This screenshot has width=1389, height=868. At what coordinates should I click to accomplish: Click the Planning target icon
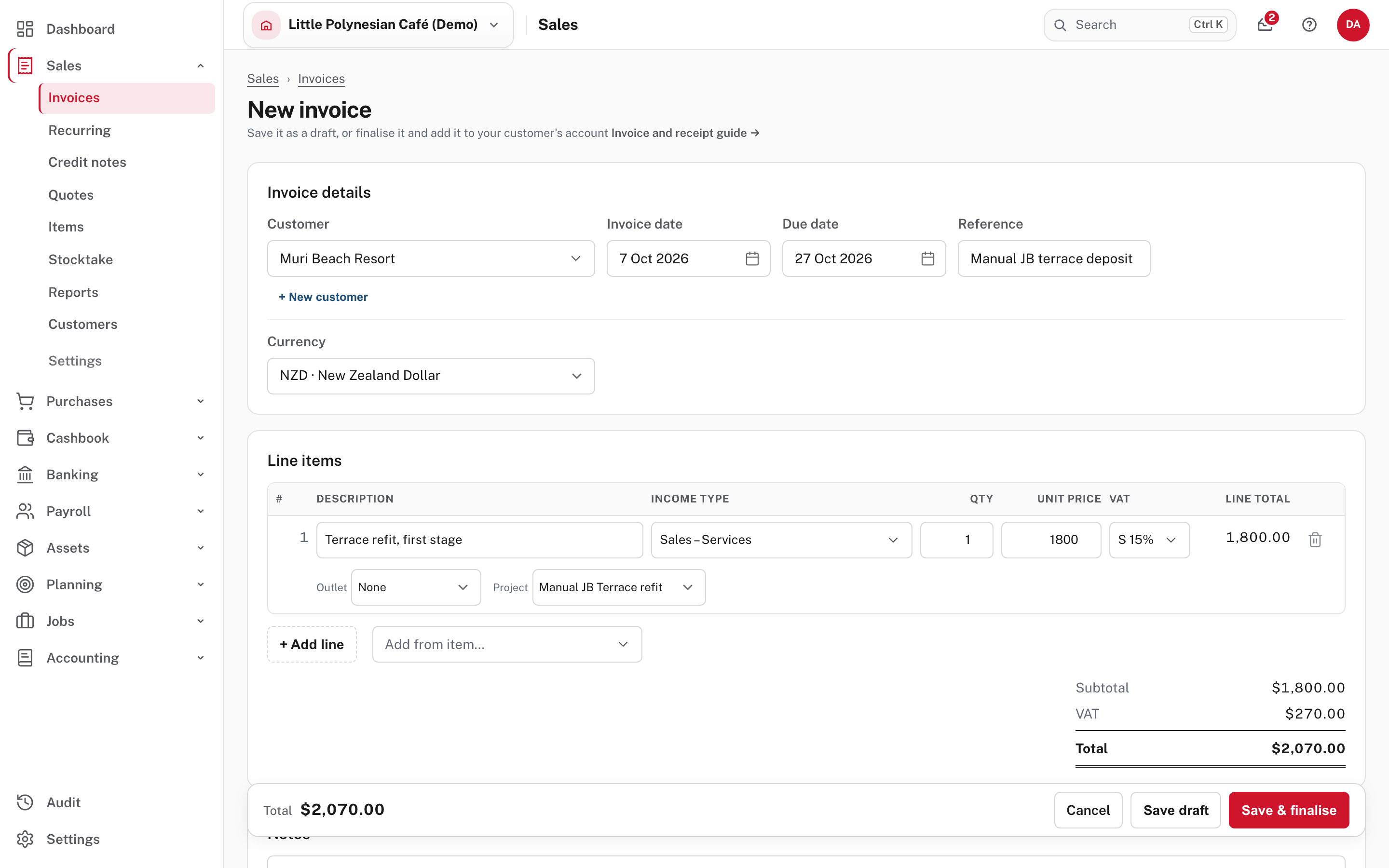(25, 584)
